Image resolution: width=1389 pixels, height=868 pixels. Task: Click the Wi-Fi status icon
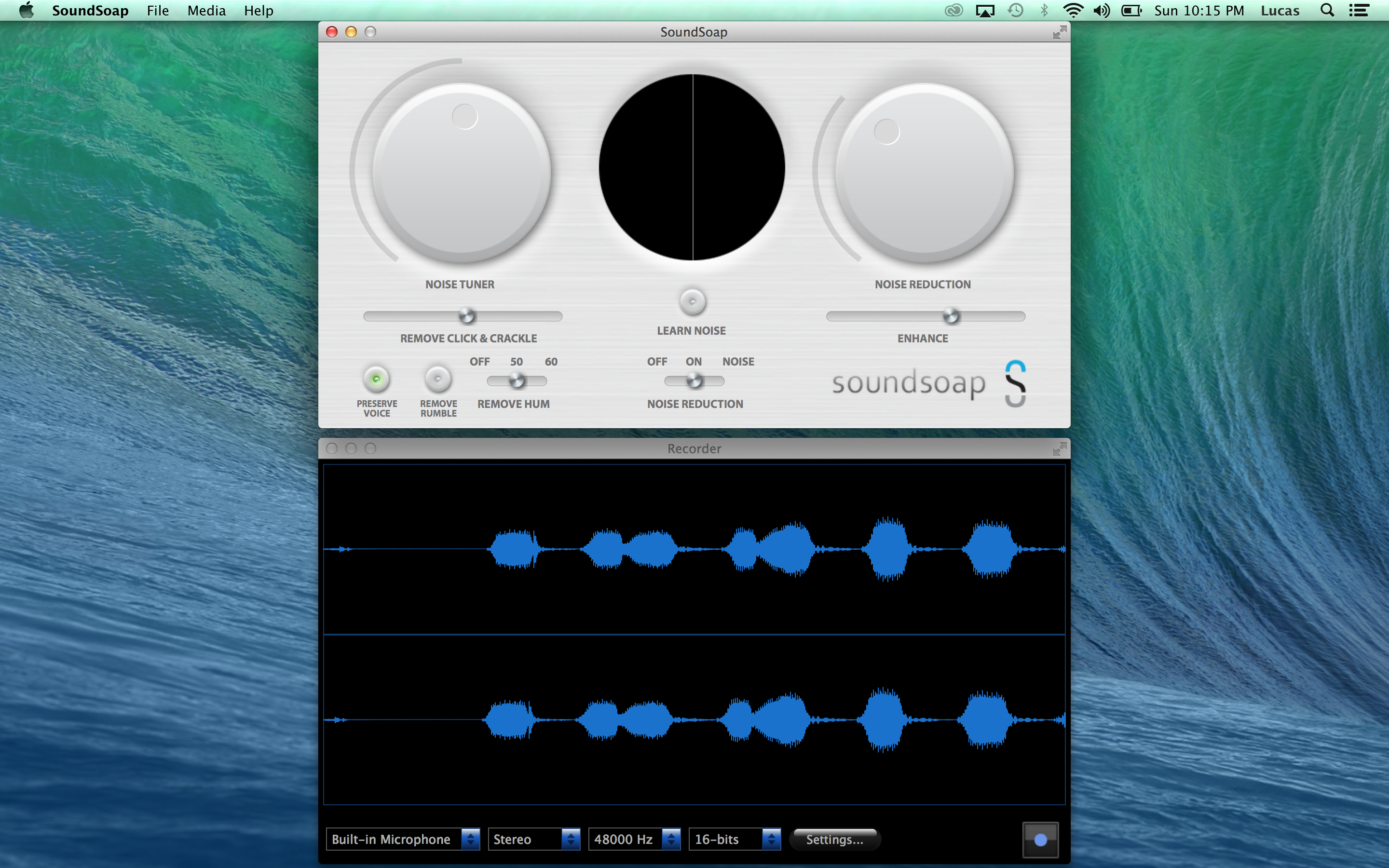coord(1073,10)
